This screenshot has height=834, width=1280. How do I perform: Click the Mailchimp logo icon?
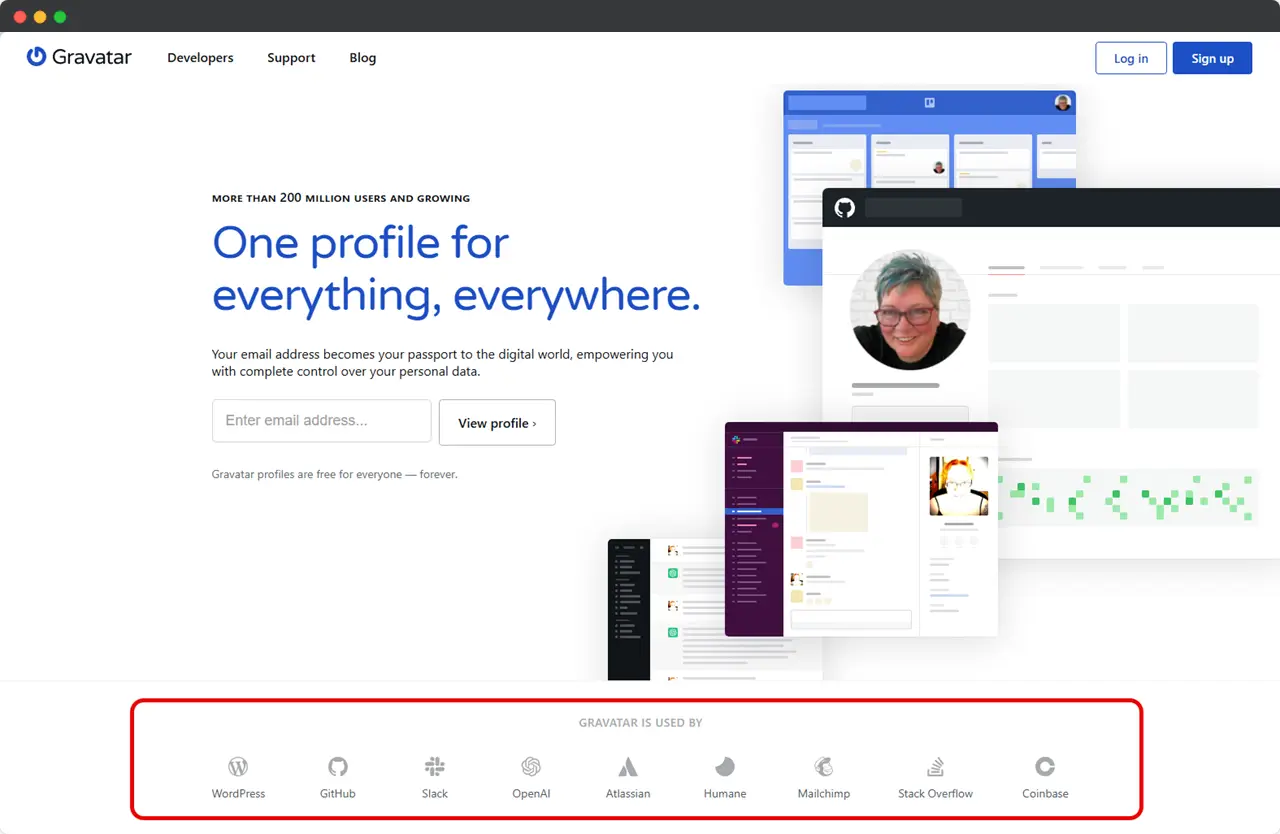point(824,767)
